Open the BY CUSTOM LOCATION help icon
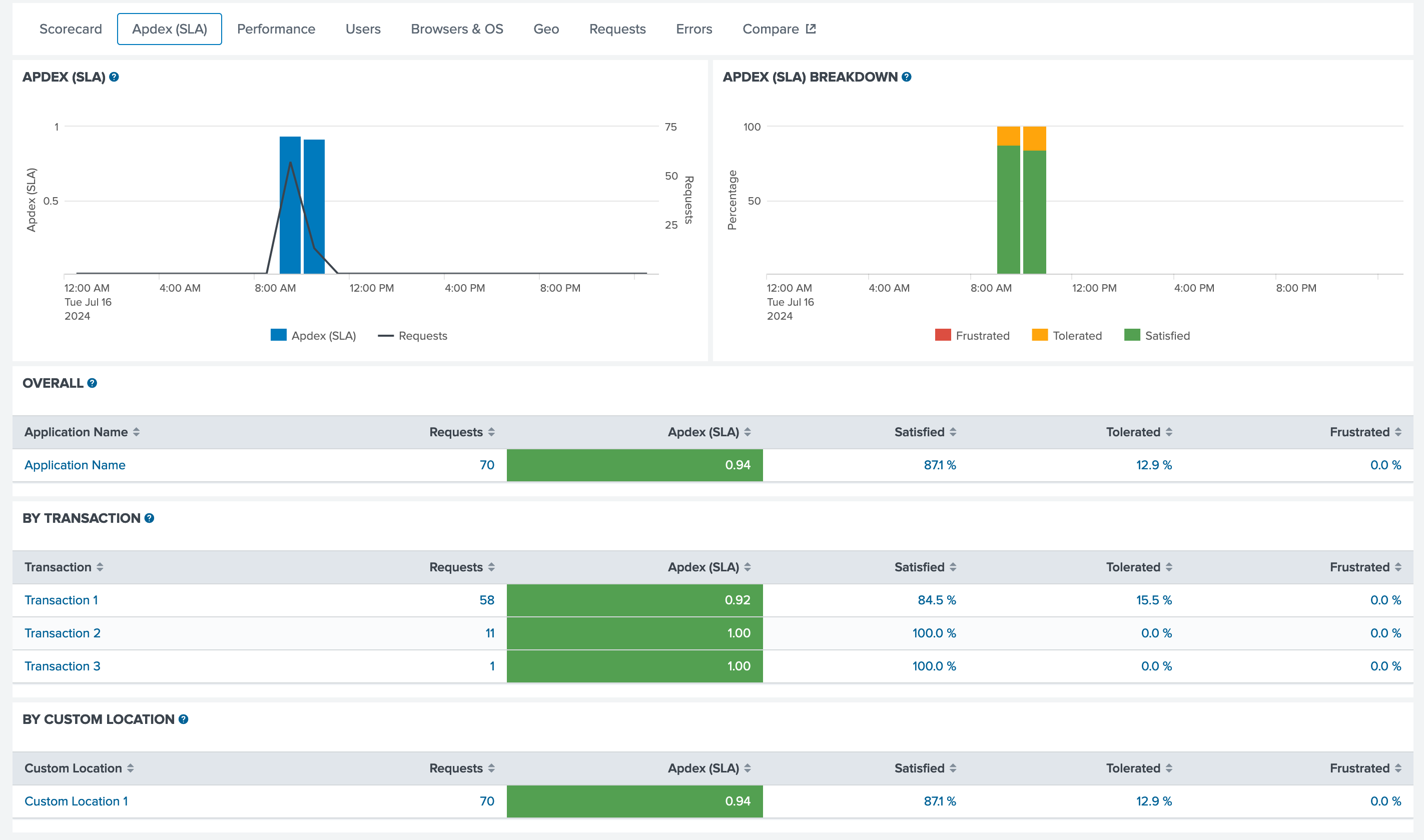Screen dimensions: 1424x840 click(183, 719)
